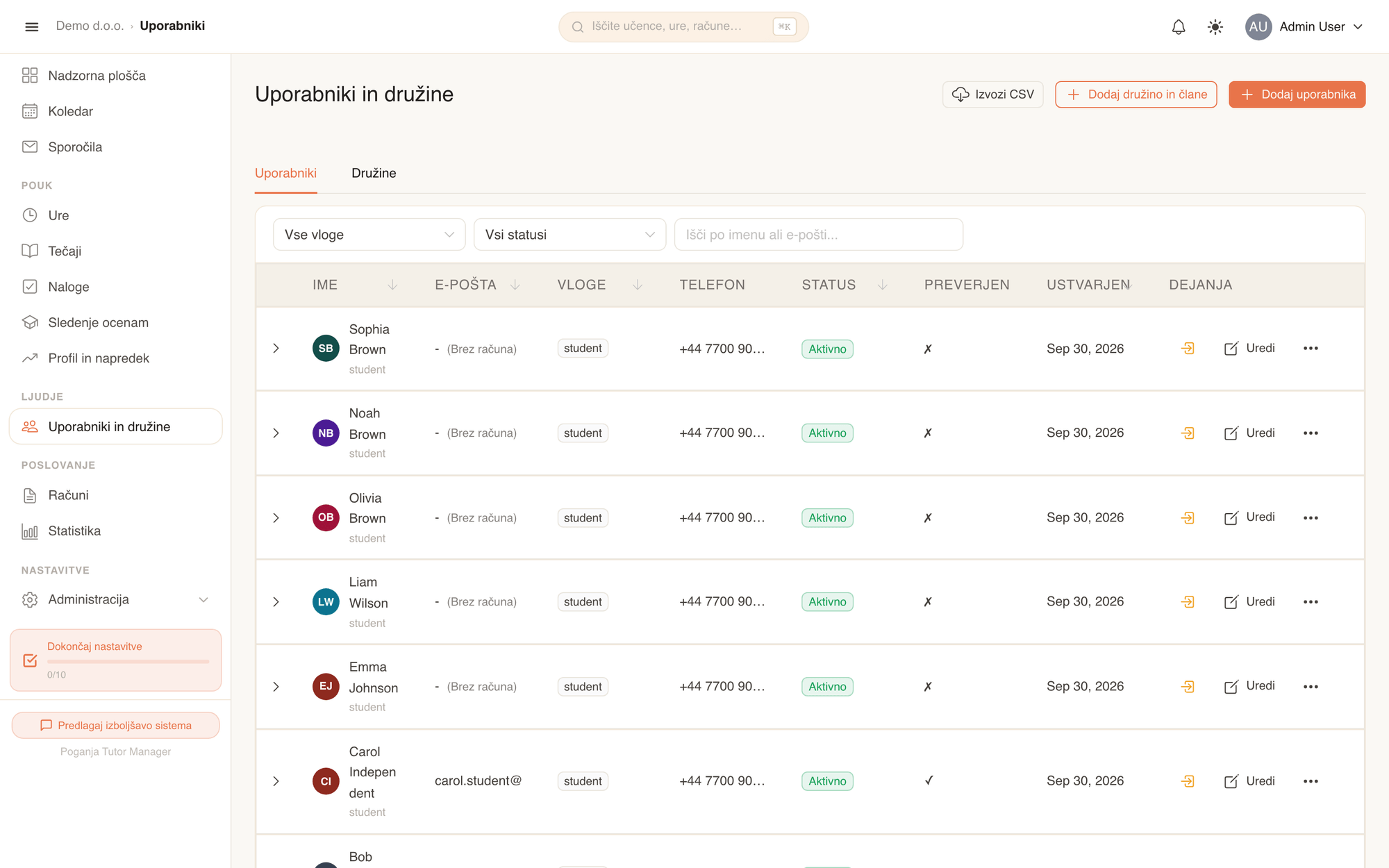The image size is (1389, 868).
Task: Toggle the light/dark theme sun icon
Action: (x=1215, y=27)
